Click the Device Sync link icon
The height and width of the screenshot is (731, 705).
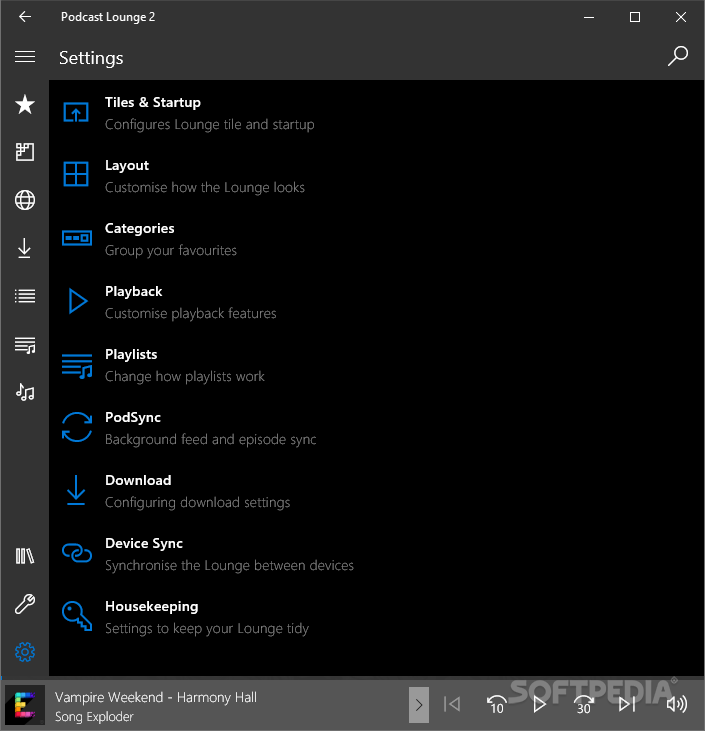(77, 553)
